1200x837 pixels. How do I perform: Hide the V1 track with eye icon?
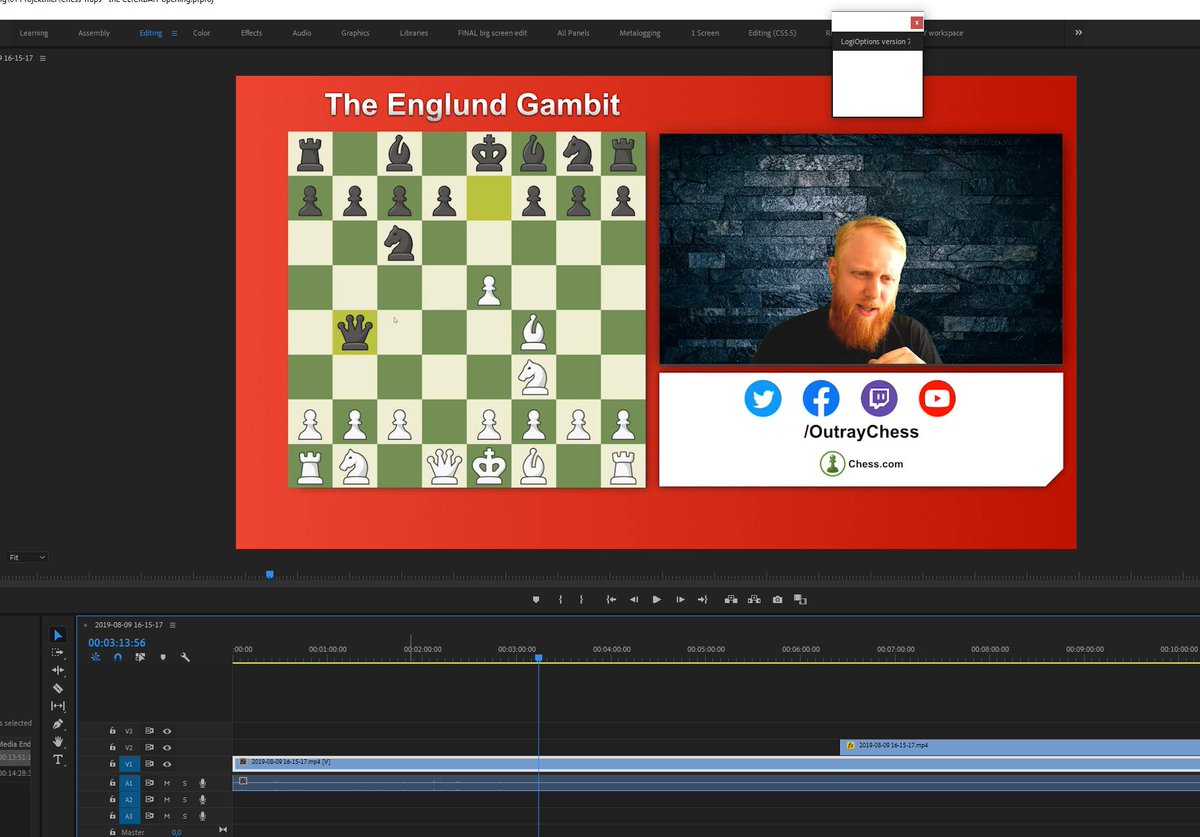tap(167, 763)
